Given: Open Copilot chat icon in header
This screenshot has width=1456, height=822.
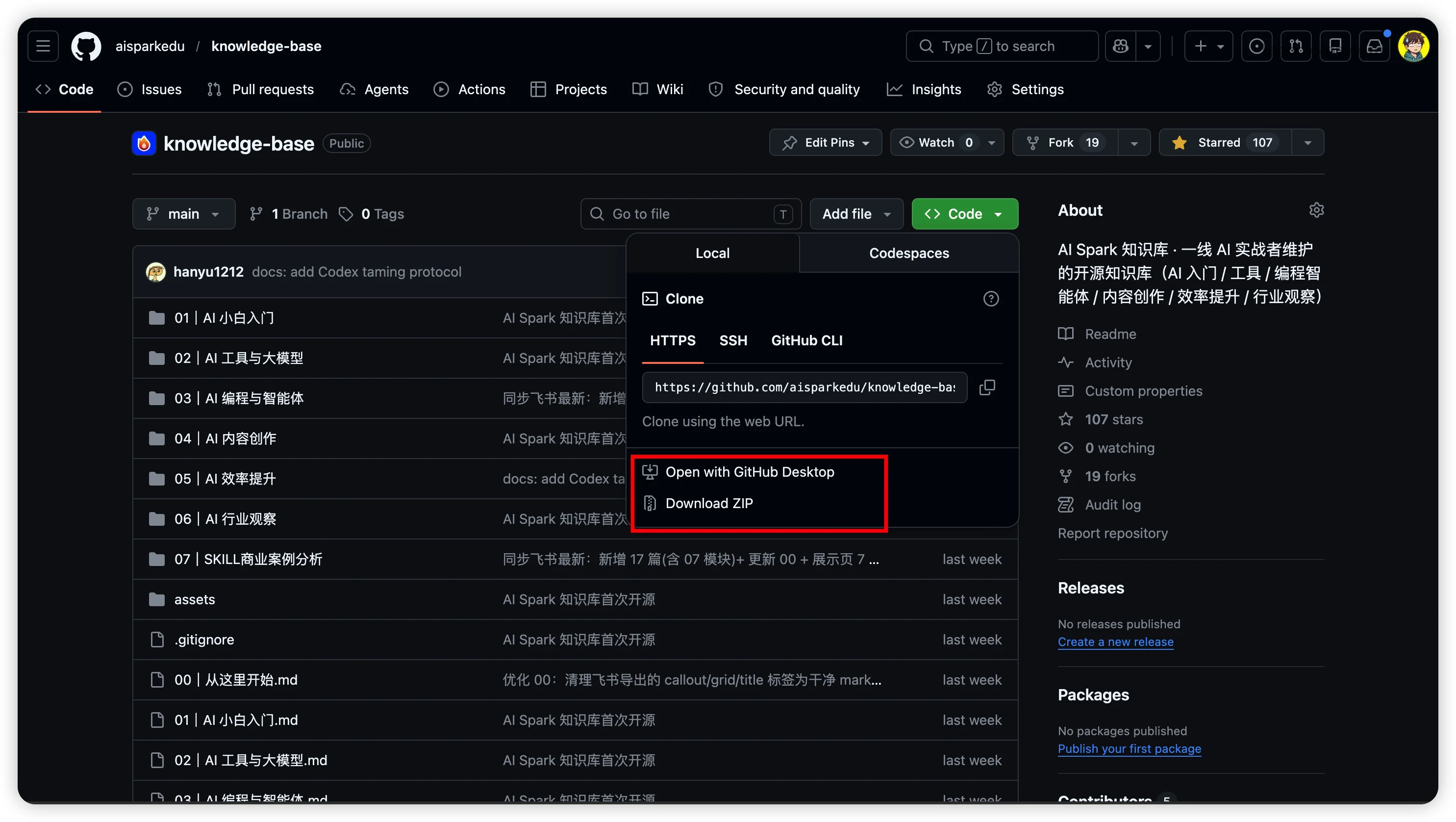Looking at the screenshot, I should 1120,46.
